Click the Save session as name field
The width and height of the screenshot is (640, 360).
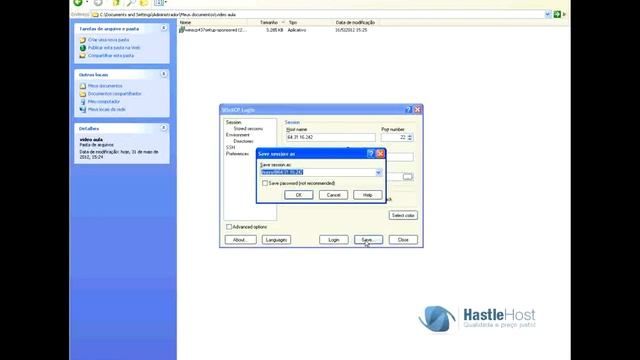click(318, 173)
